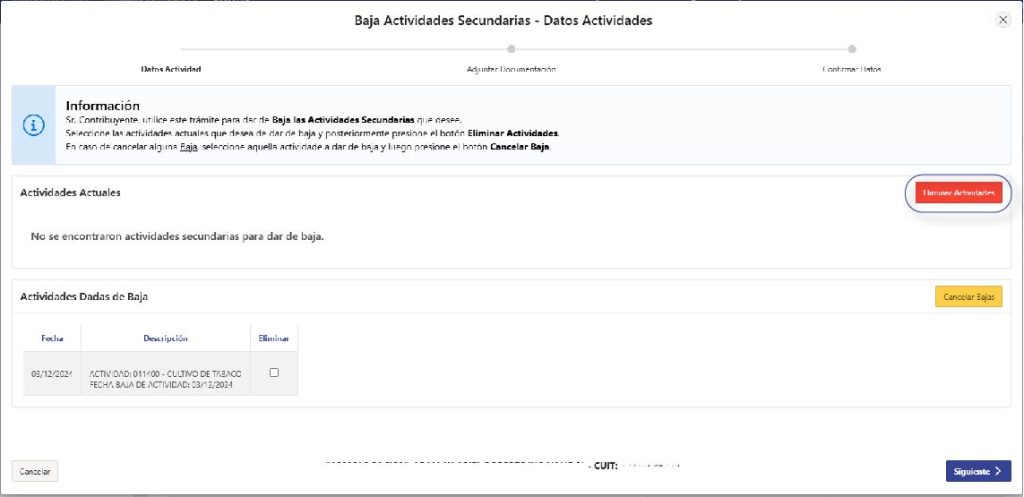Click the Actividades Dadas de Baja heading
The height and width of the screenshot is (497, 1024).
85,297
